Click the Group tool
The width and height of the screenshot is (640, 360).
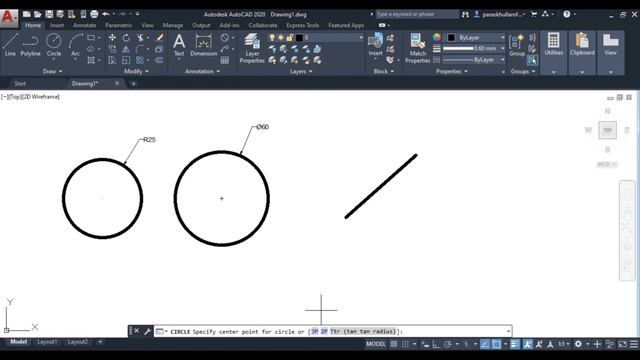(x=517, y=45)
